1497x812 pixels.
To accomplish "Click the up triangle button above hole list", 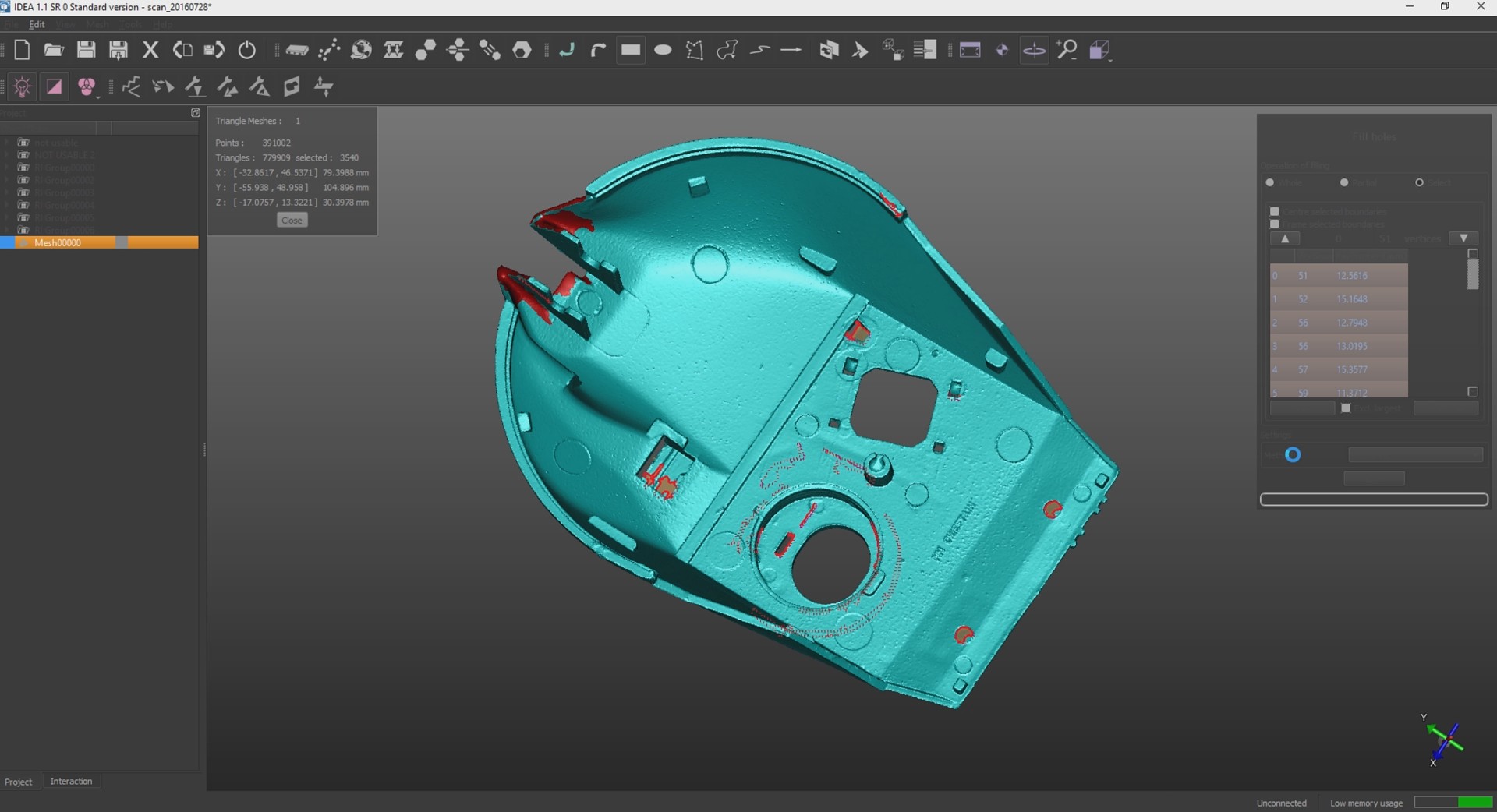I will pyautogui.click(x=1285, y=238).
